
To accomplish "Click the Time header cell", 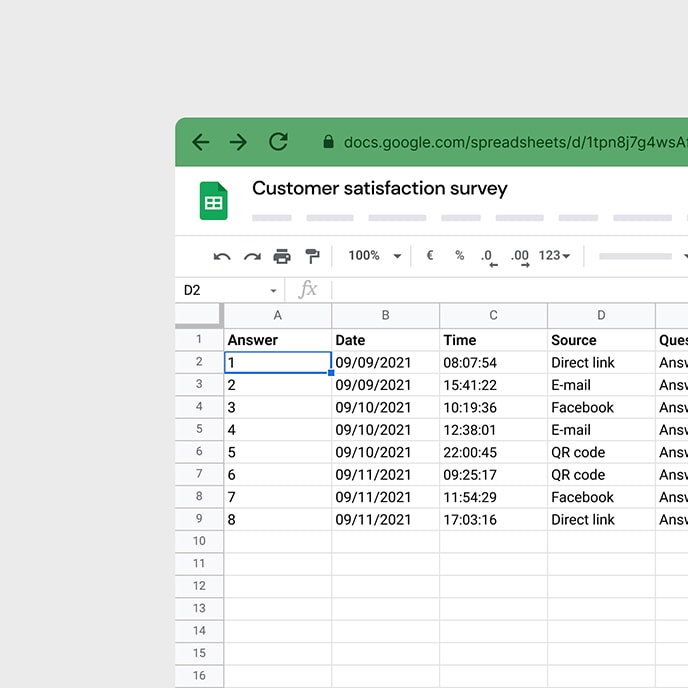I will (494, 340).
